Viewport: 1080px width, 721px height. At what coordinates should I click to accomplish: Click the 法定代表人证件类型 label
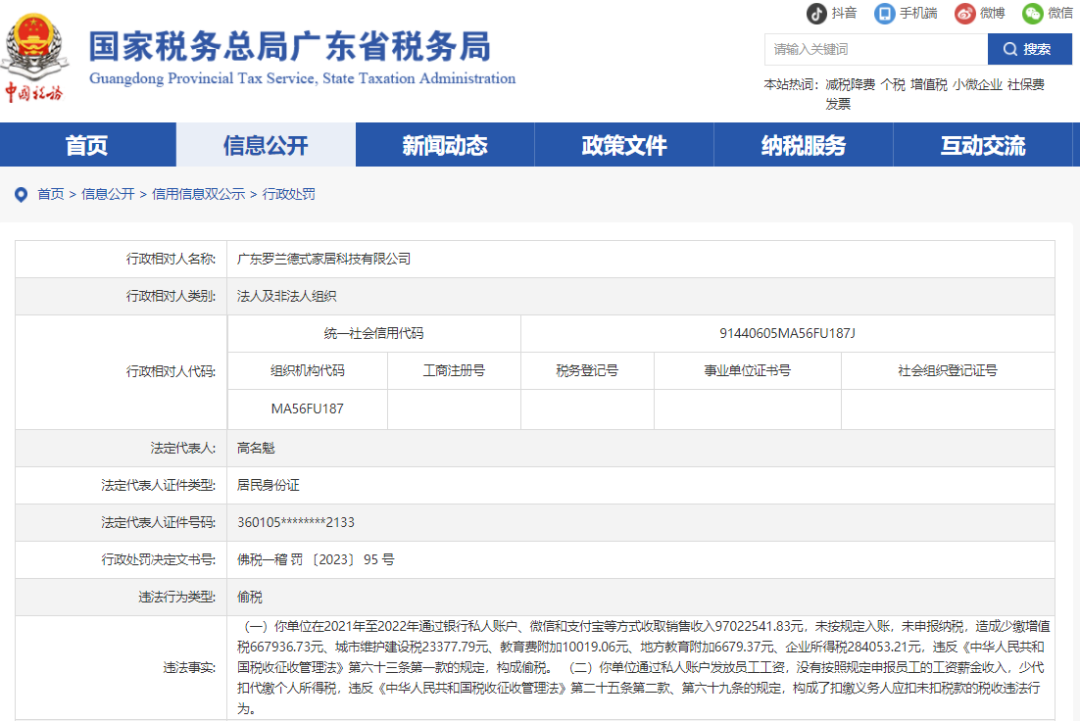tap(158, 485)
